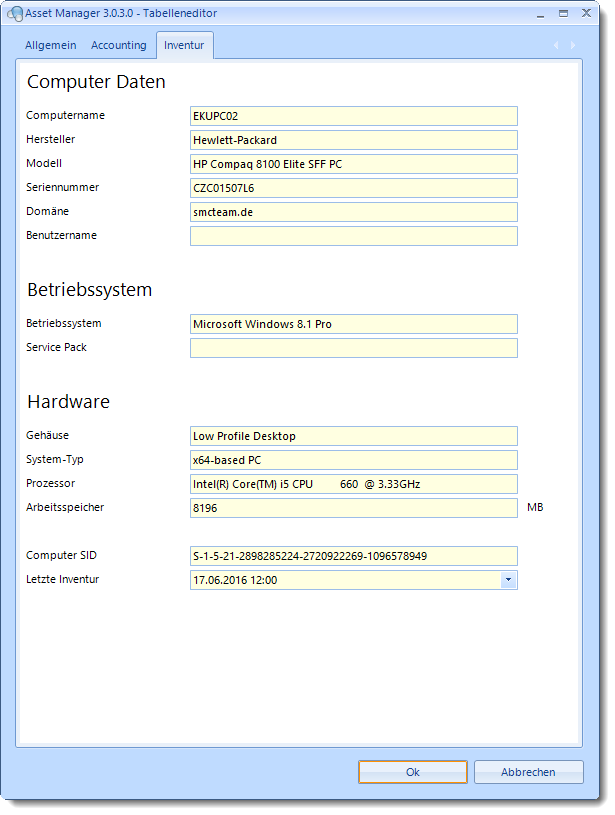Viewport: 615px width, 815px height.
Task: Click the Computer Daten heading
Action: click(x=96, y=82)
